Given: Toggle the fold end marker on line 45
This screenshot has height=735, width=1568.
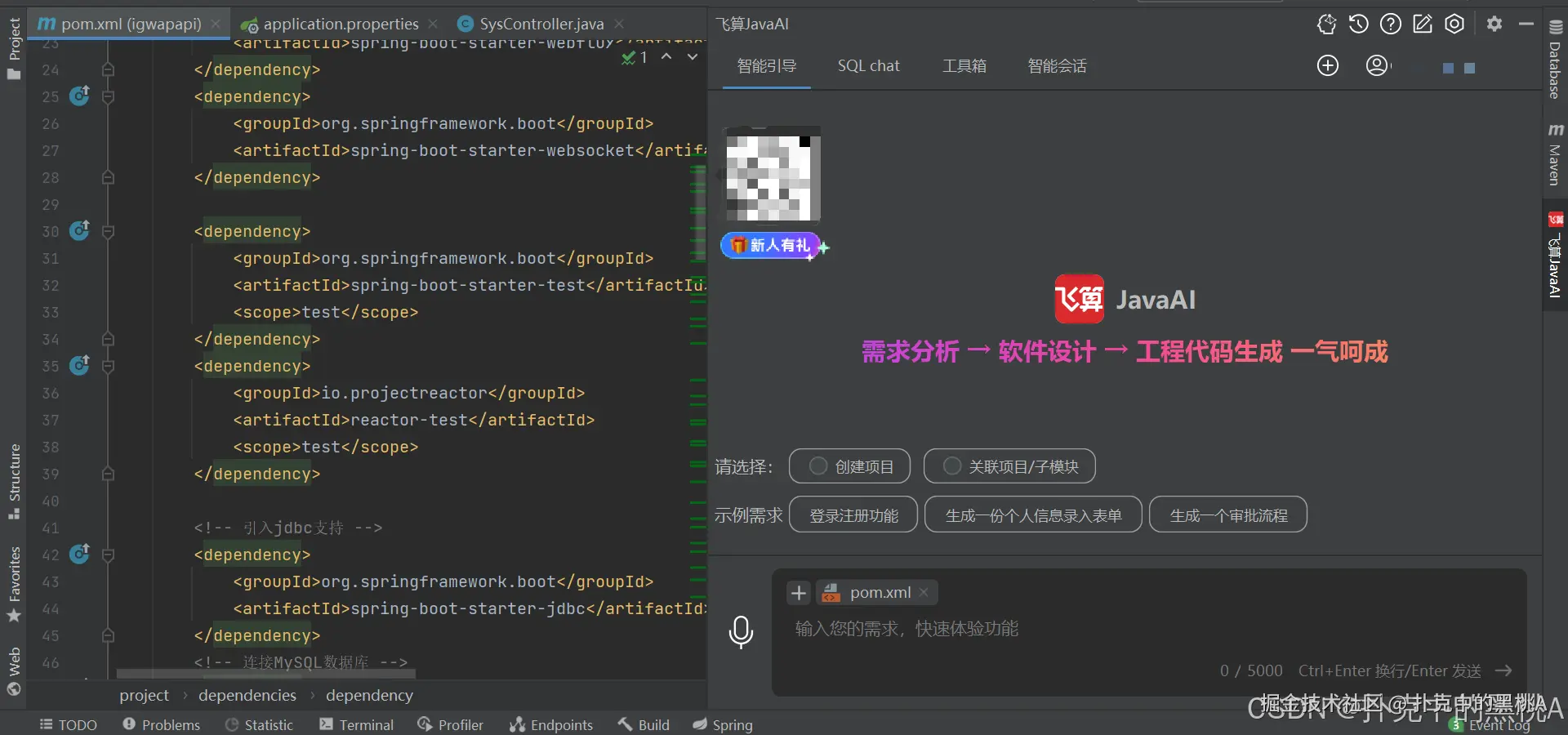Looking at the screenshot, I should pos(108,635).
